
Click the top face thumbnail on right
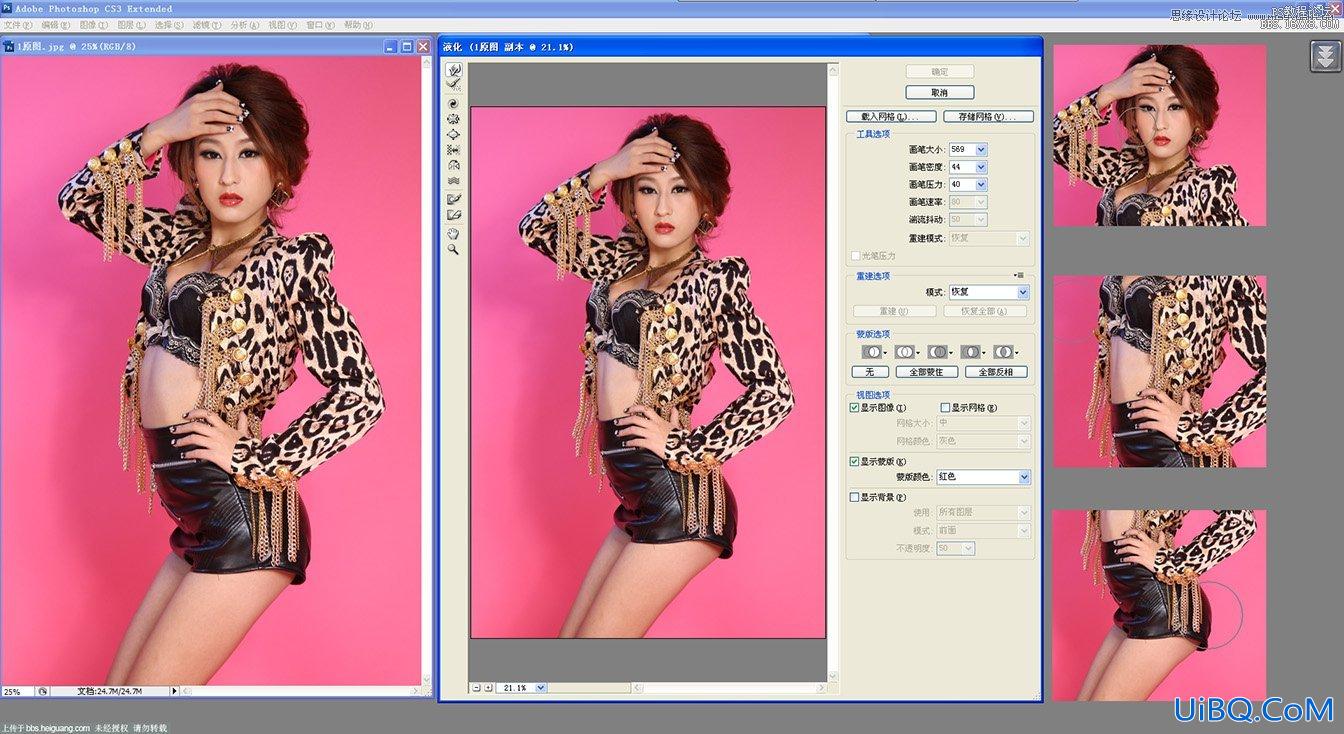(x=1160, y=135)
